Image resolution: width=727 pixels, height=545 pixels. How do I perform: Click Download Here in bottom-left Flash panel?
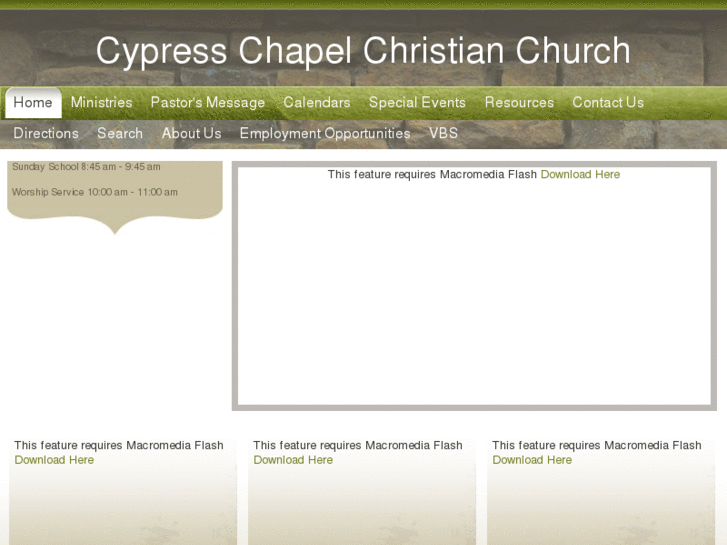[x=54, y=460]
